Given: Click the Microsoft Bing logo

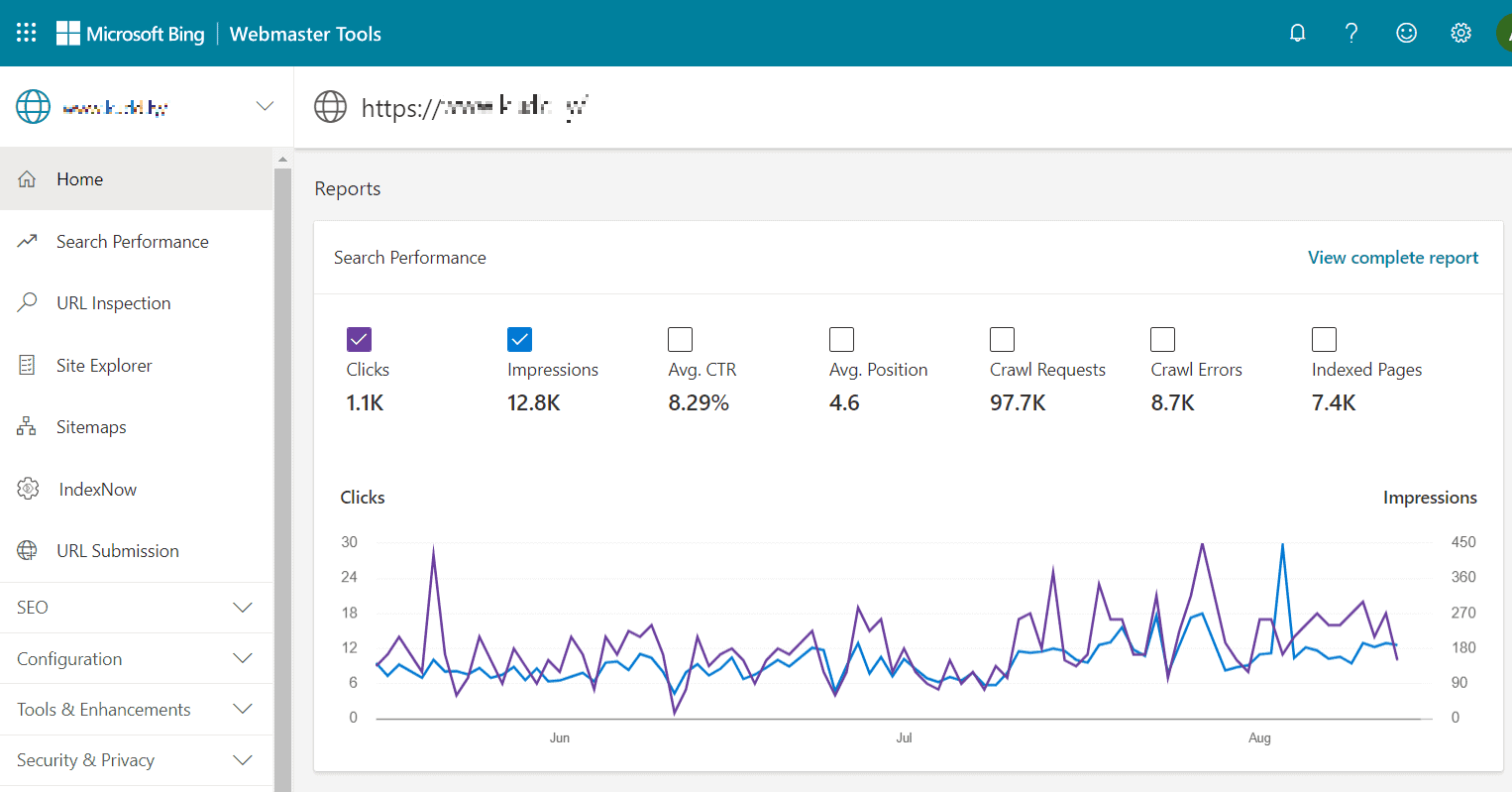Looking at the screenshot, I should (130, 34).
